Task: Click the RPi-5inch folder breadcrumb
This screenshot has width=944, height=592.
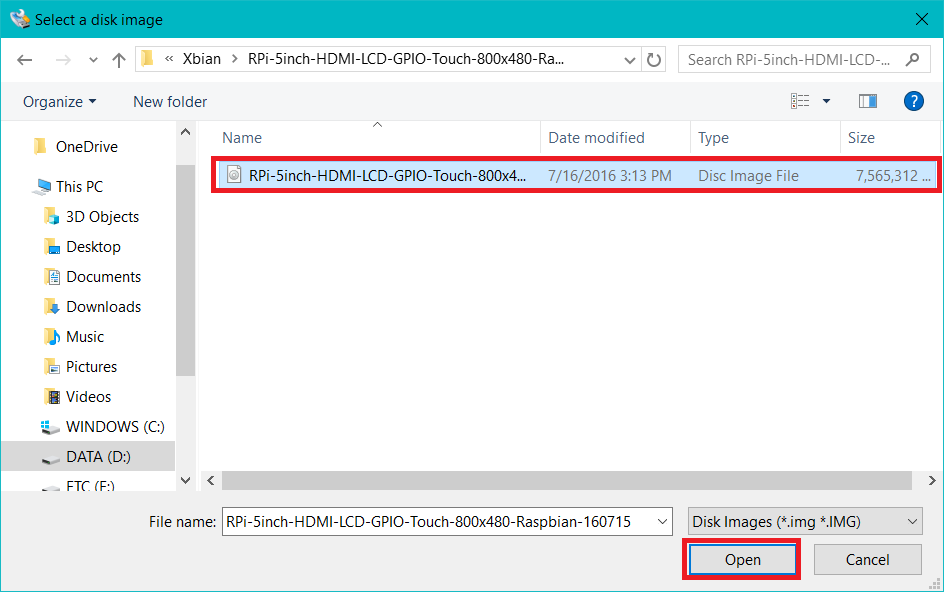Action: (x=406, y=59)
